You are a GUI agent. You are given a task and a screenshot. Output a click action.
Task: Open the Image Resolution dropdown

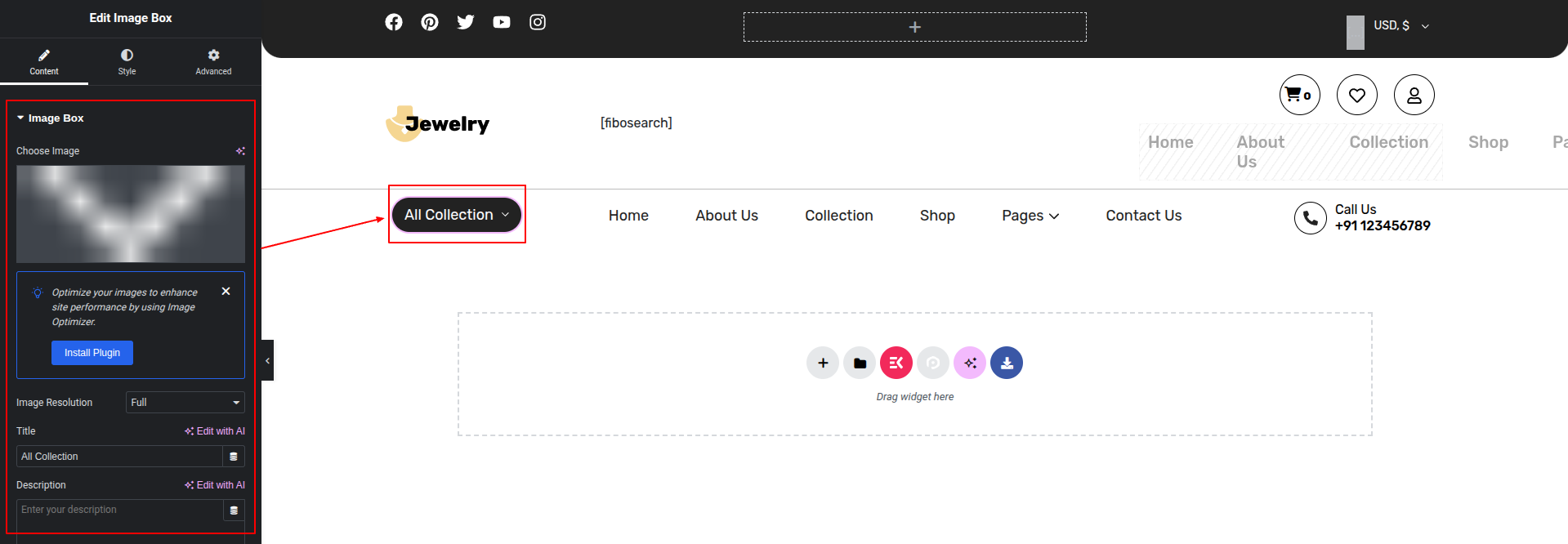185,403
